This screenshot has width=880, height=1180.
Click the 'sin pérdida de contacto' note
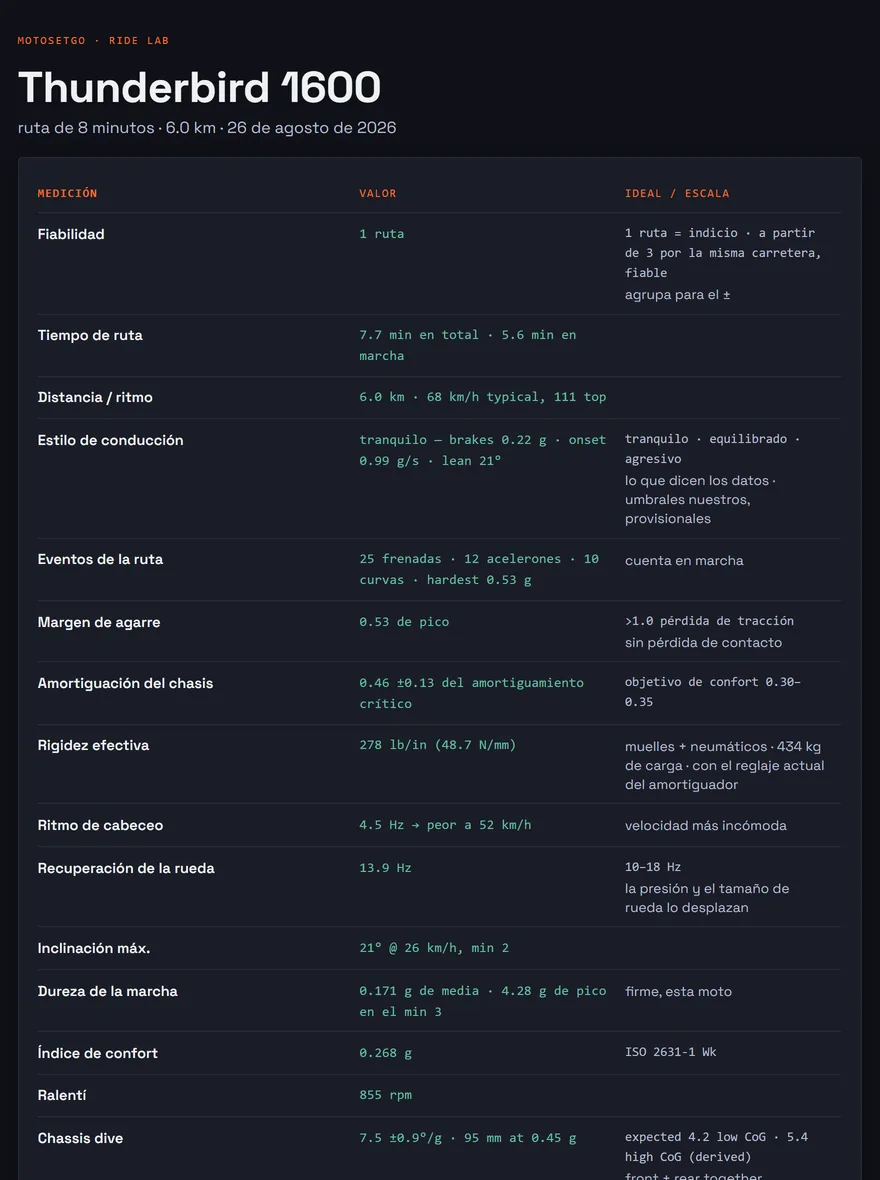[x=703, y=643]
